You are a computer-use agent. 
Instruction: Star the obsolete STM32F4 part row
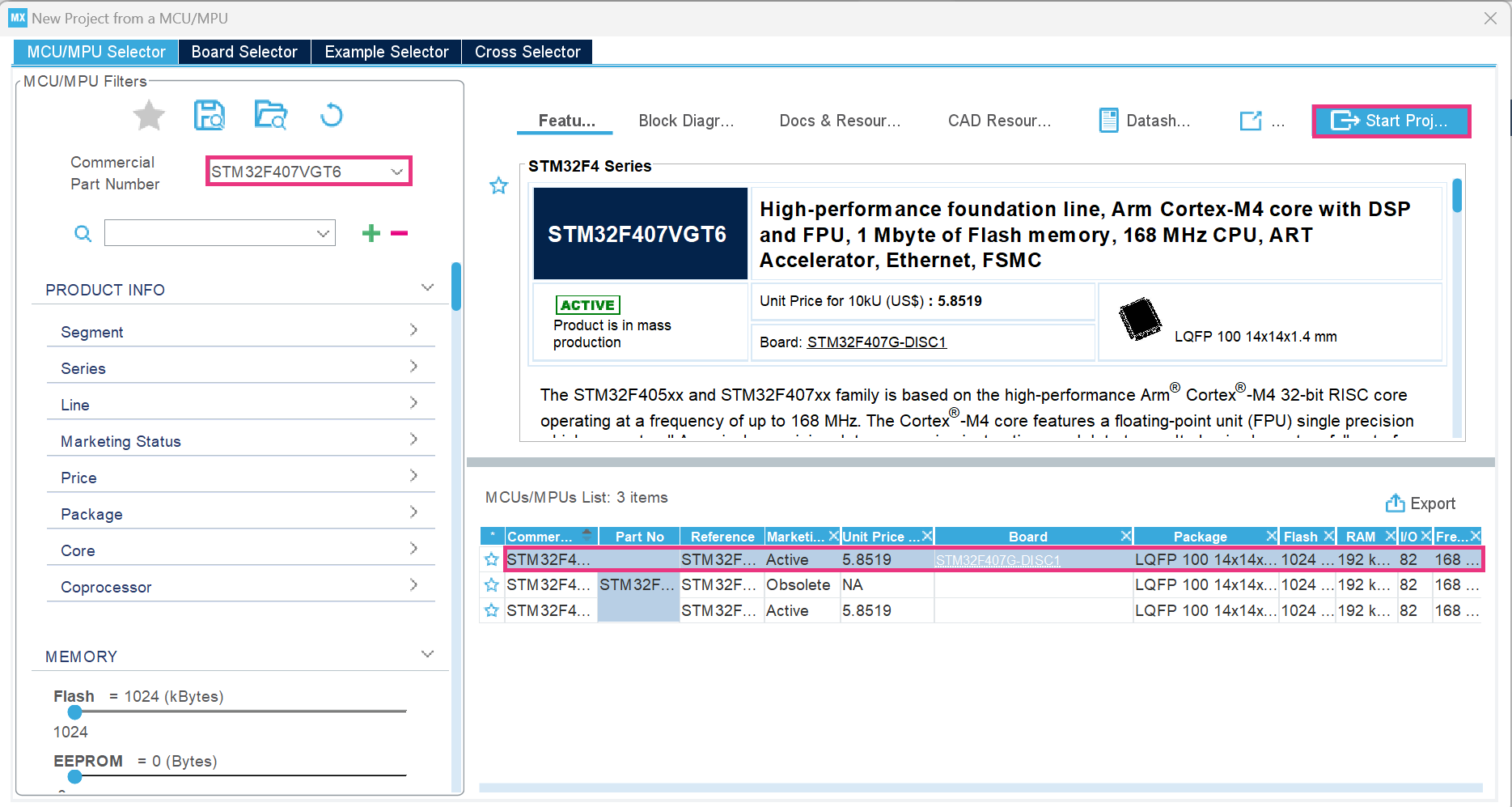pos(491,584)
